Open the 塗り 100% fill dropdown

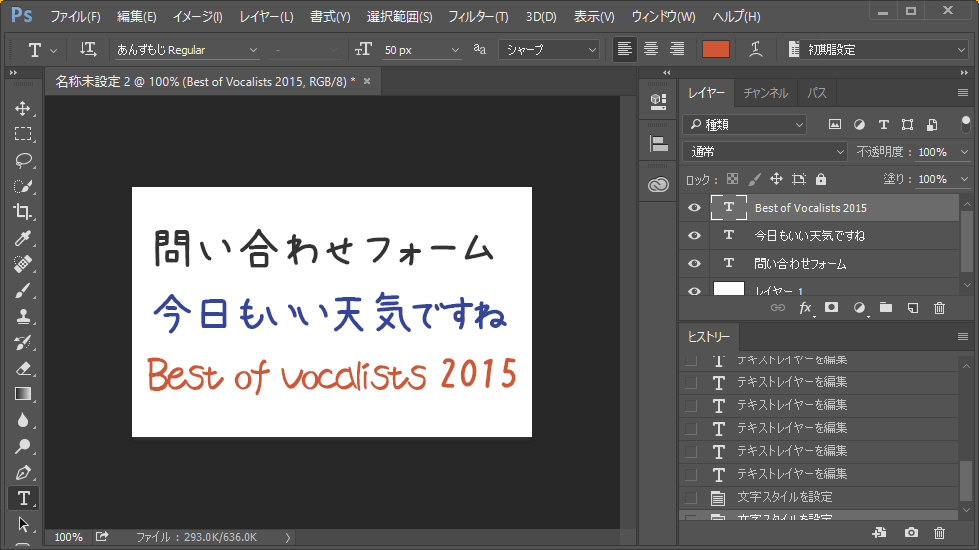pos(964,179)
